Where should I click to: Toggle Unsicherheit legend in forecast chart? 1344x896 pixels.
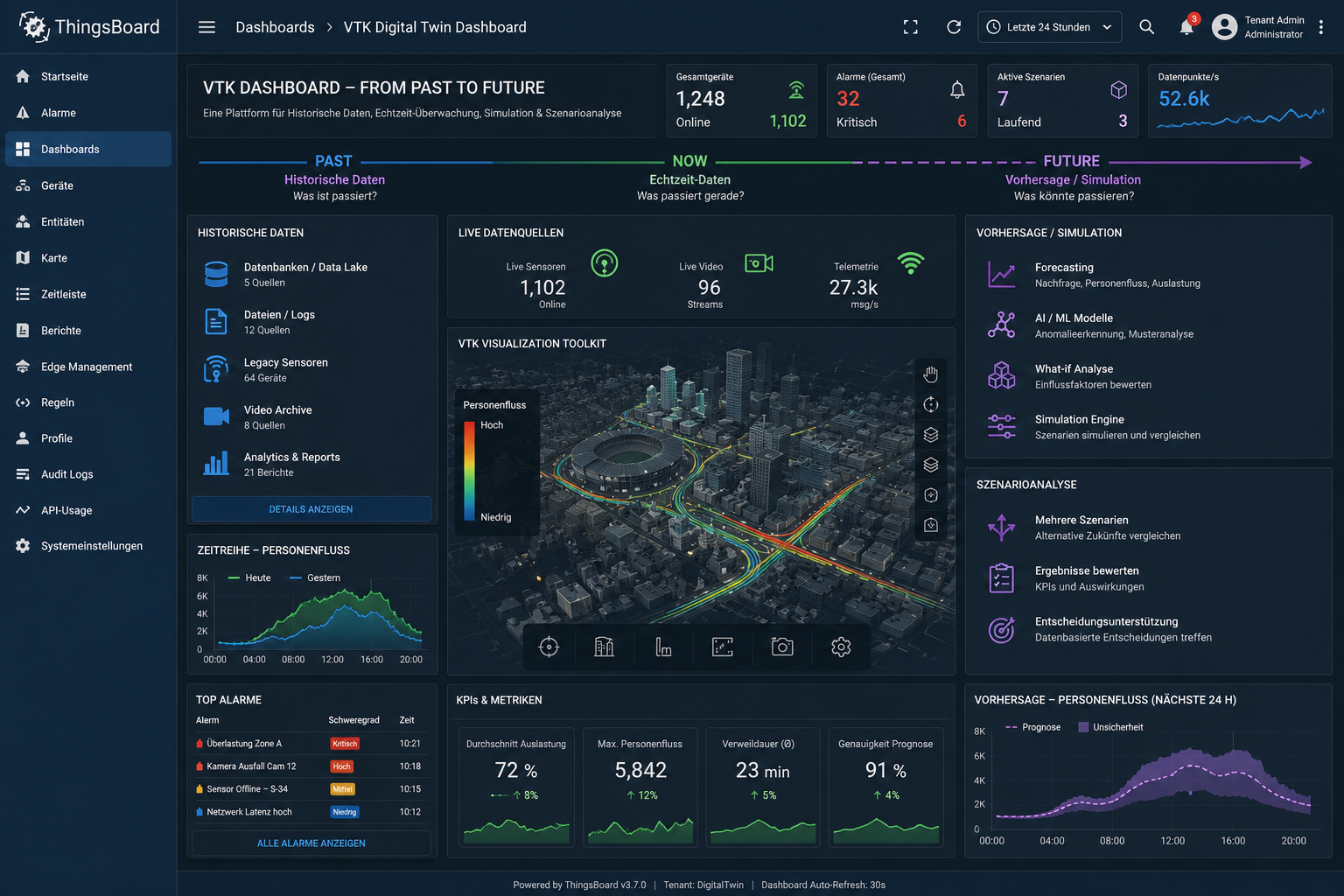[x=1110, y=727]
